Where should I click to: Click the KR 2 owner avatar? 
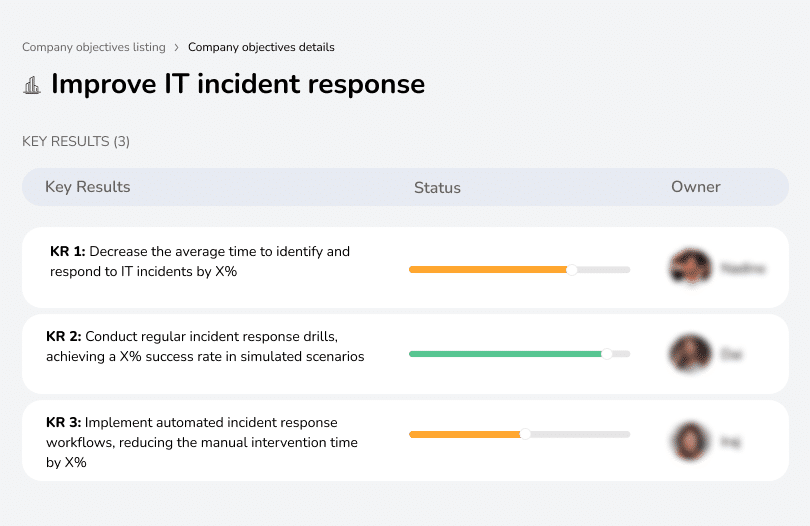coord(690,354)
